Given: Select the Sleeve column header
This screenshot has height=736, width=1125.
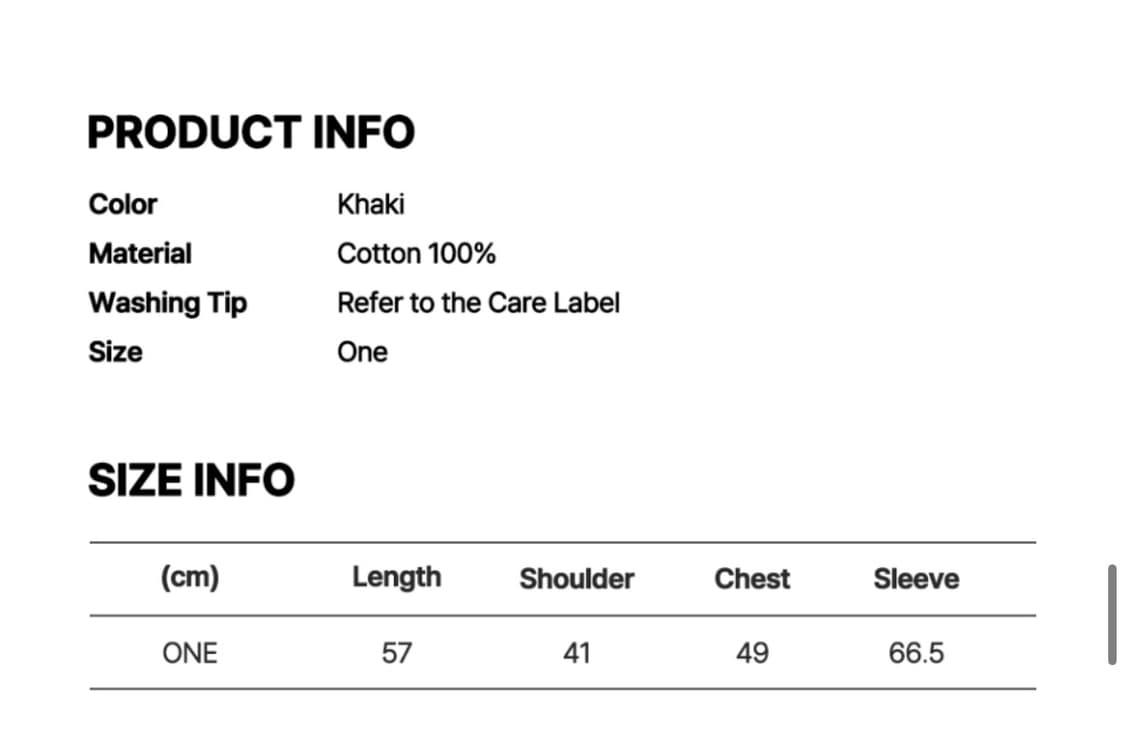Looking at the screenshot, I should [916, 578].
